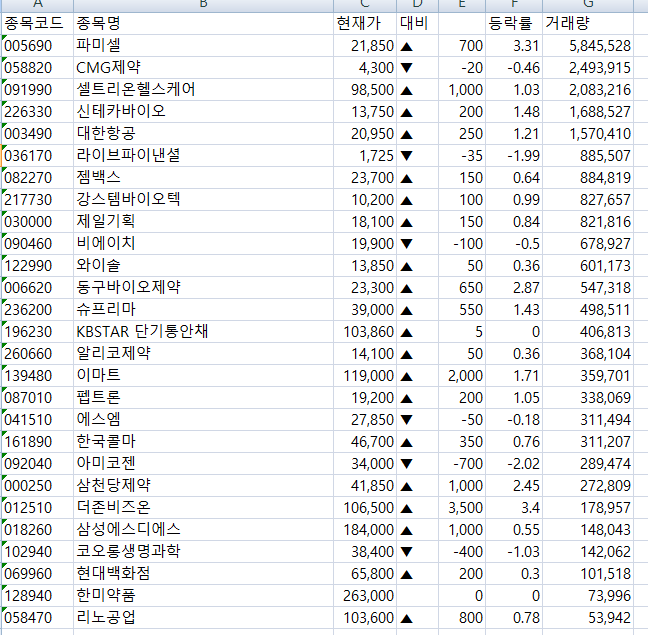This screenshot has height=635, width=648.
Task: Click the 삼천당제약 name cell
Action: (x=203, y=485)
